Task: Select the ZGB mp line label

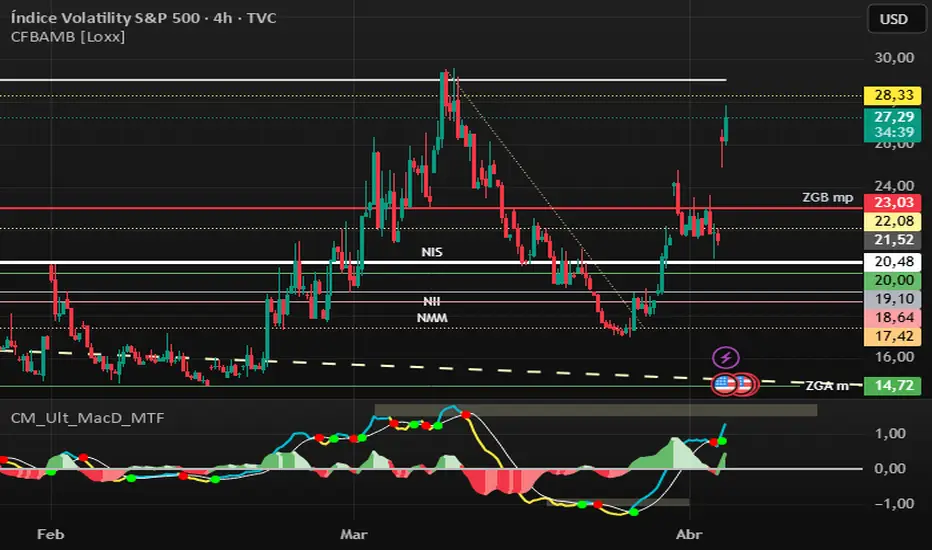Action: (827, 197)
